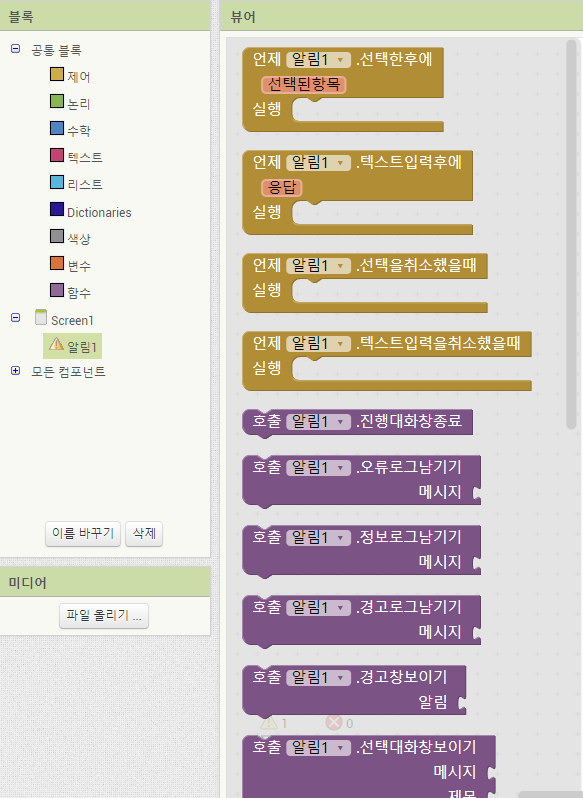
Task: Click the 미디어 panel header
Action: [105, 582]
